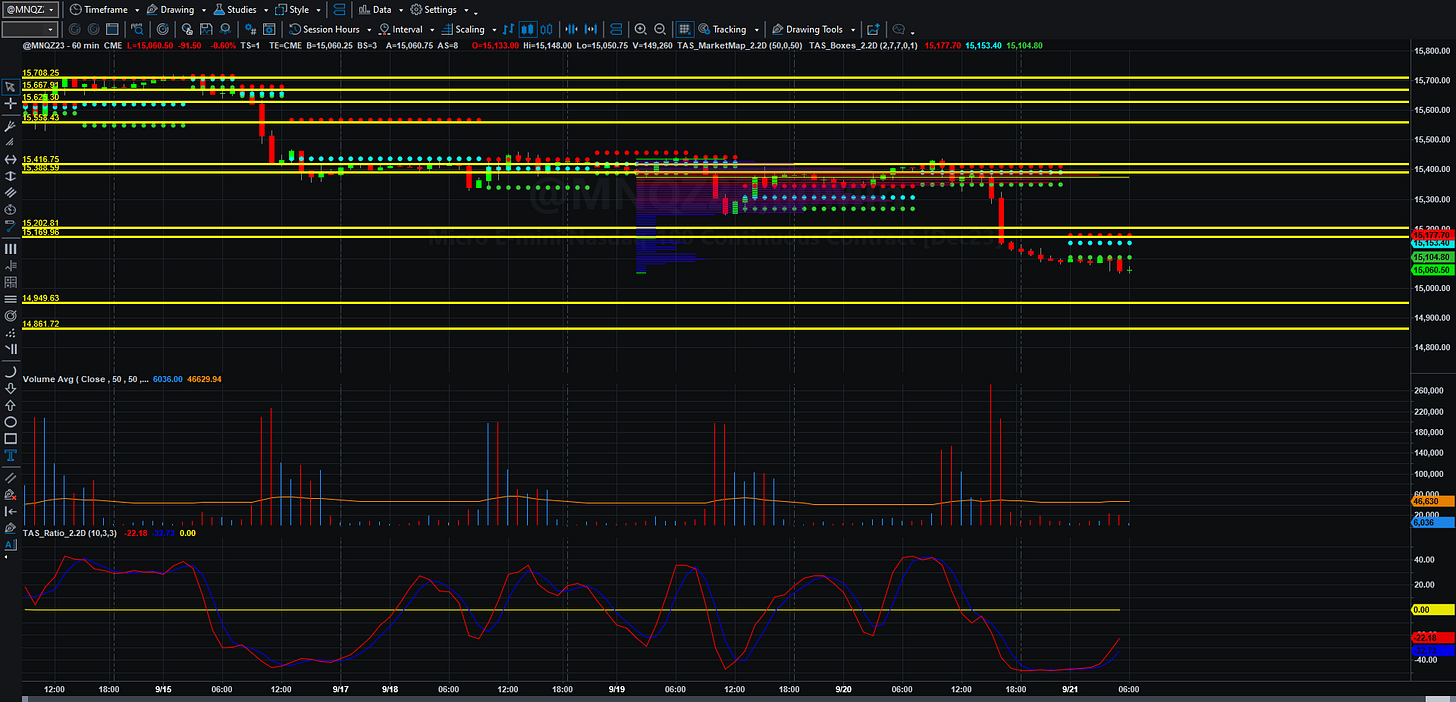Toggle the grid lines button
The image size is (1456, 702).
click(x=685, y=29)
